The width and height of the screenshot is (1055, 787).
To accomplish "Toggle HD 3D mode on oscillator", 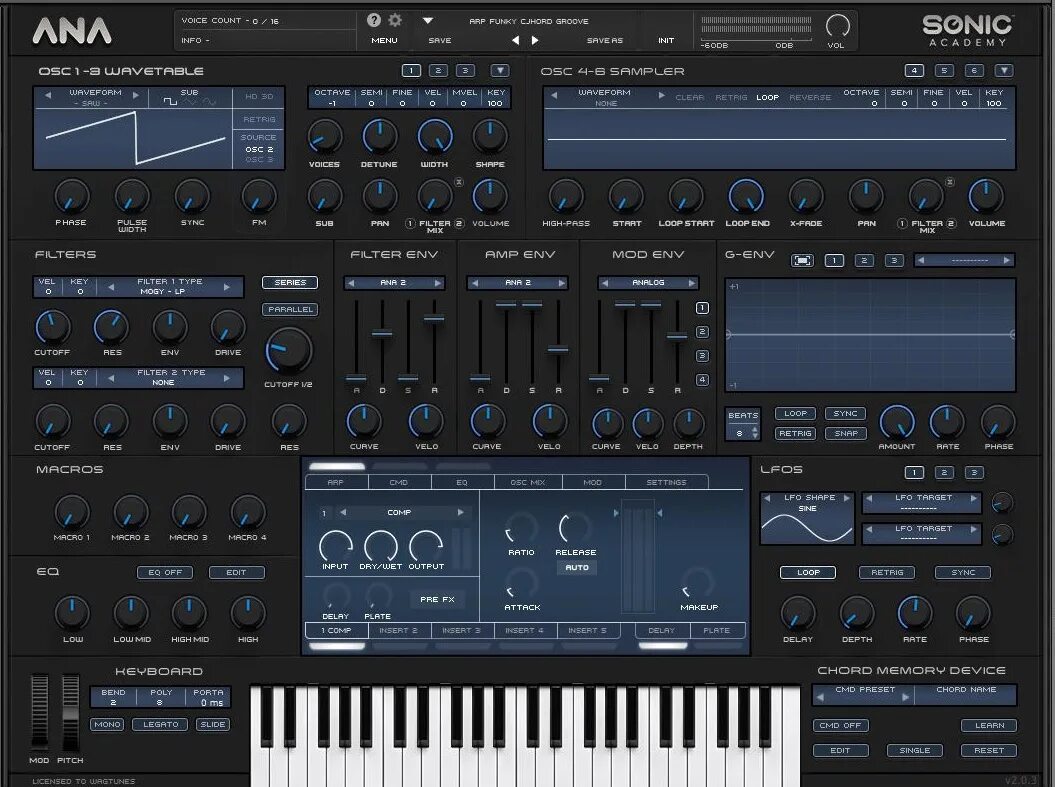I will [259, 96].
